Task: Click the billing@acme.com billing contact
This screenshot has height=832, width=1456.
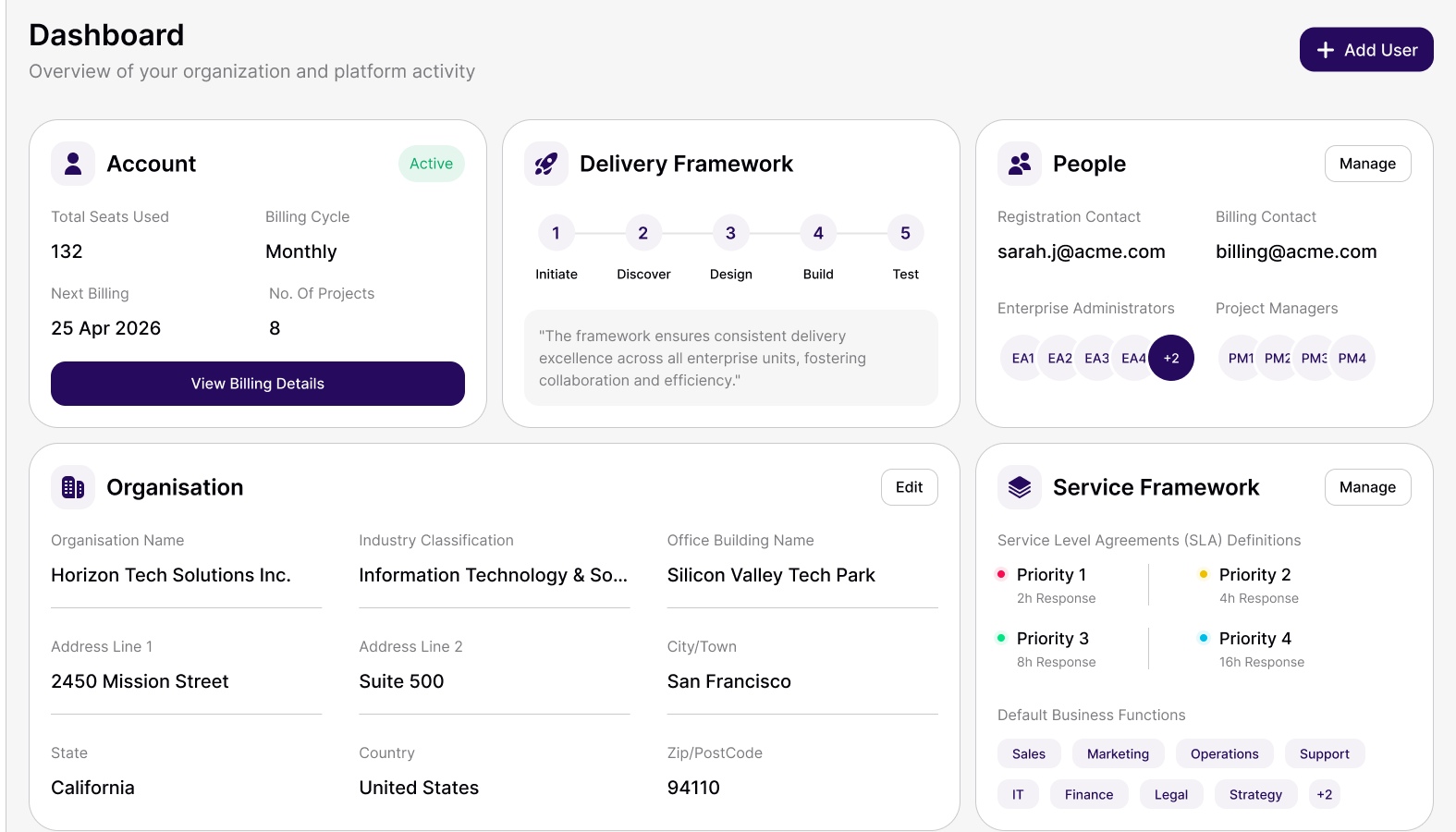Action: (x=1296, y=251)
